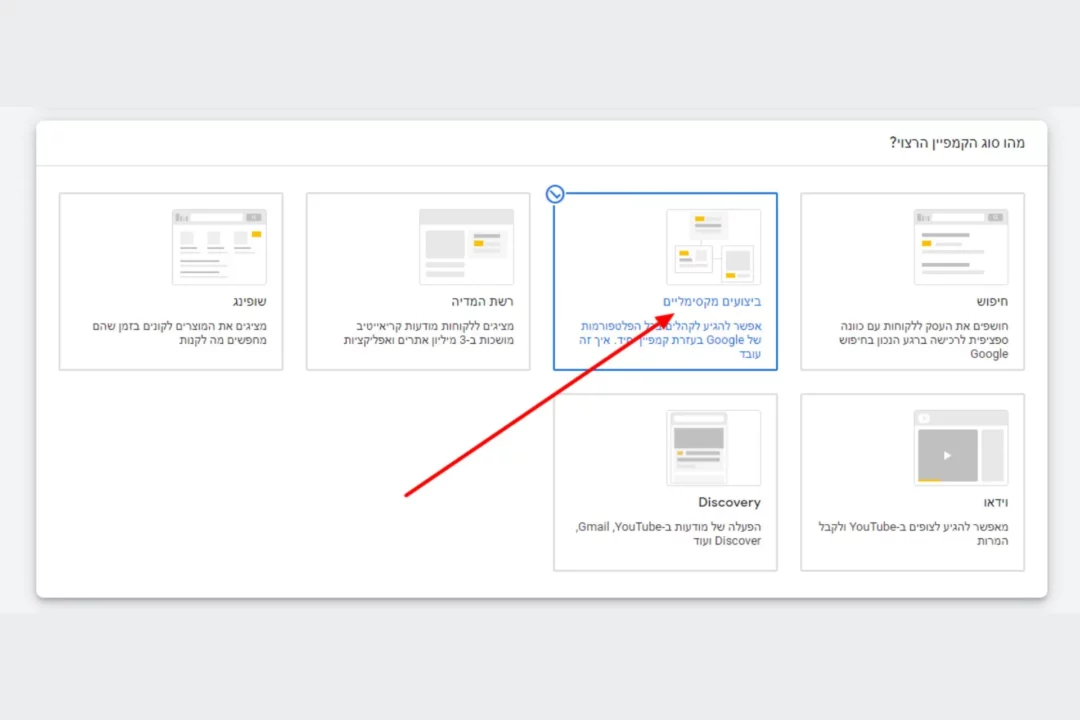Screen dimensions: 1080x720
Task: Click the Video (וידאו) campaign illustration icon
Action: (x=960, y=447)
